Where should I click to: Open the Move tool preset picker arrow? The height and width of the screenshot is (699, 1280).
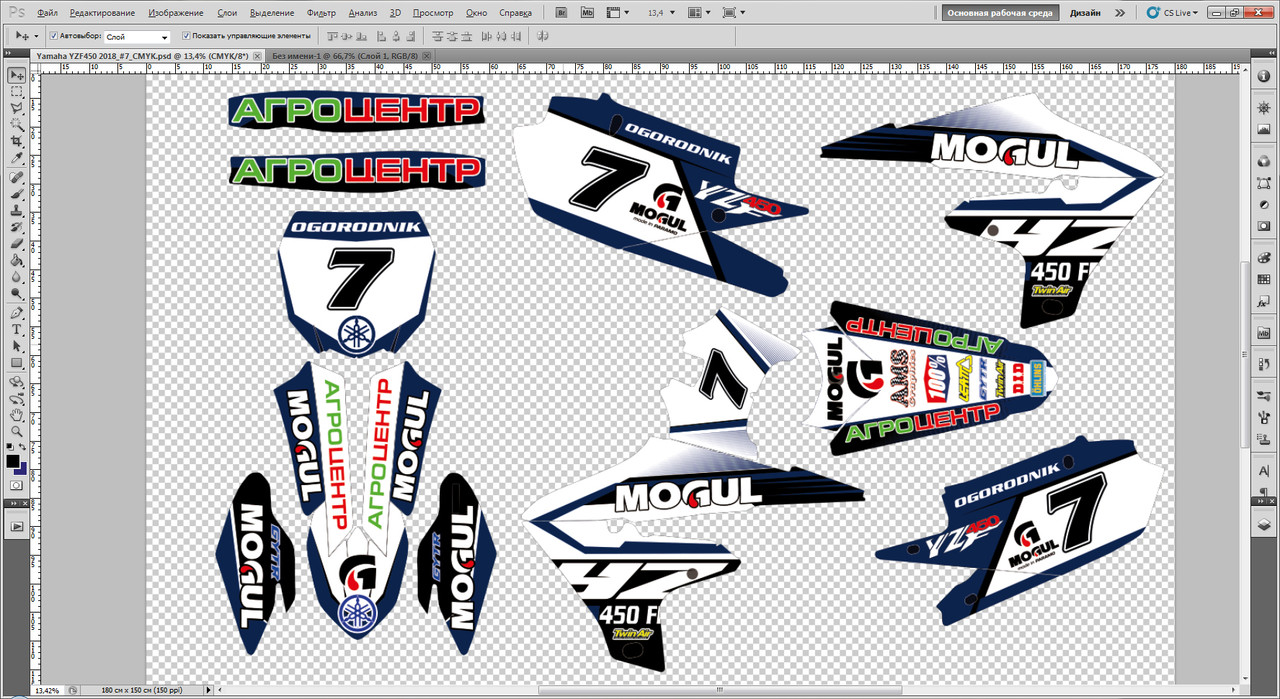(x=36, y=35)
